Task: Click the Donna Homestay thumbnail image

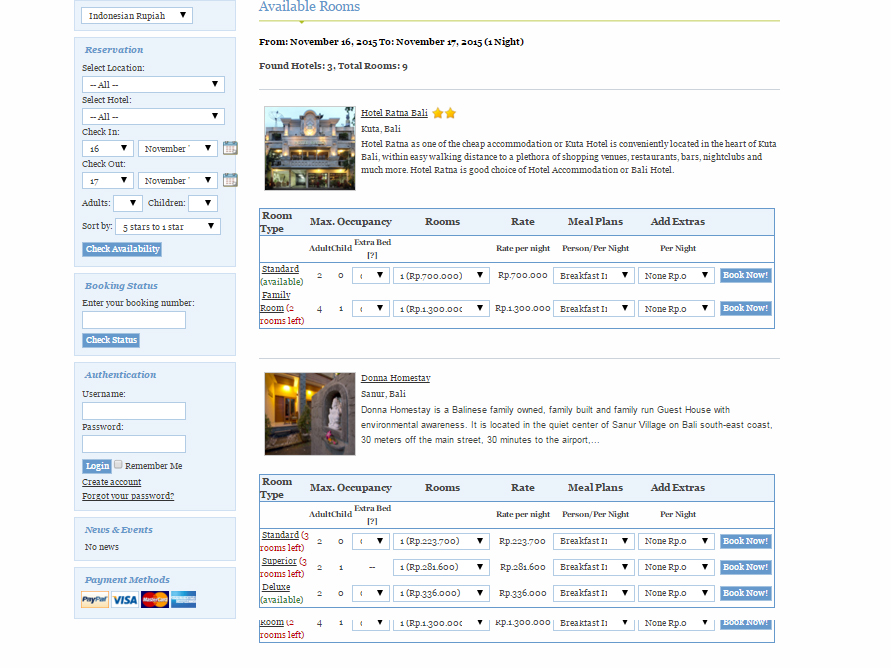Action: tap(310, 414)
